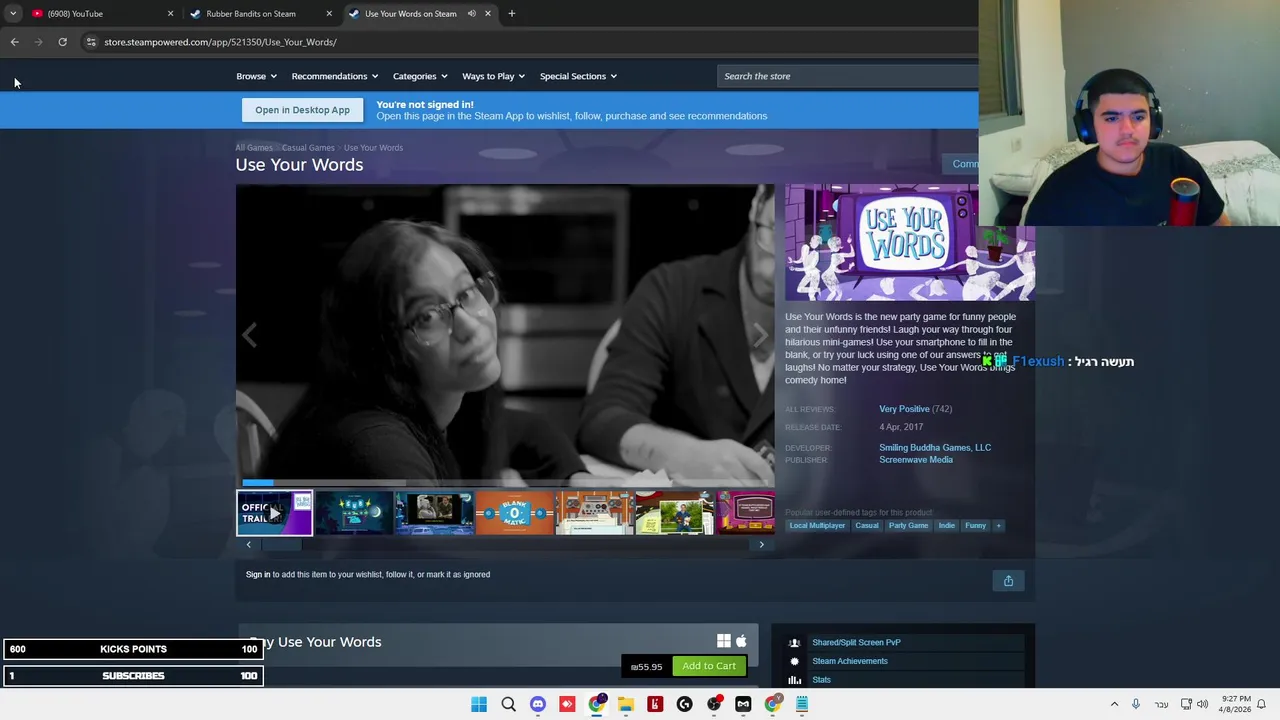Click the Sign in link
Viewport: 1280px width, 720px height.
258,575
